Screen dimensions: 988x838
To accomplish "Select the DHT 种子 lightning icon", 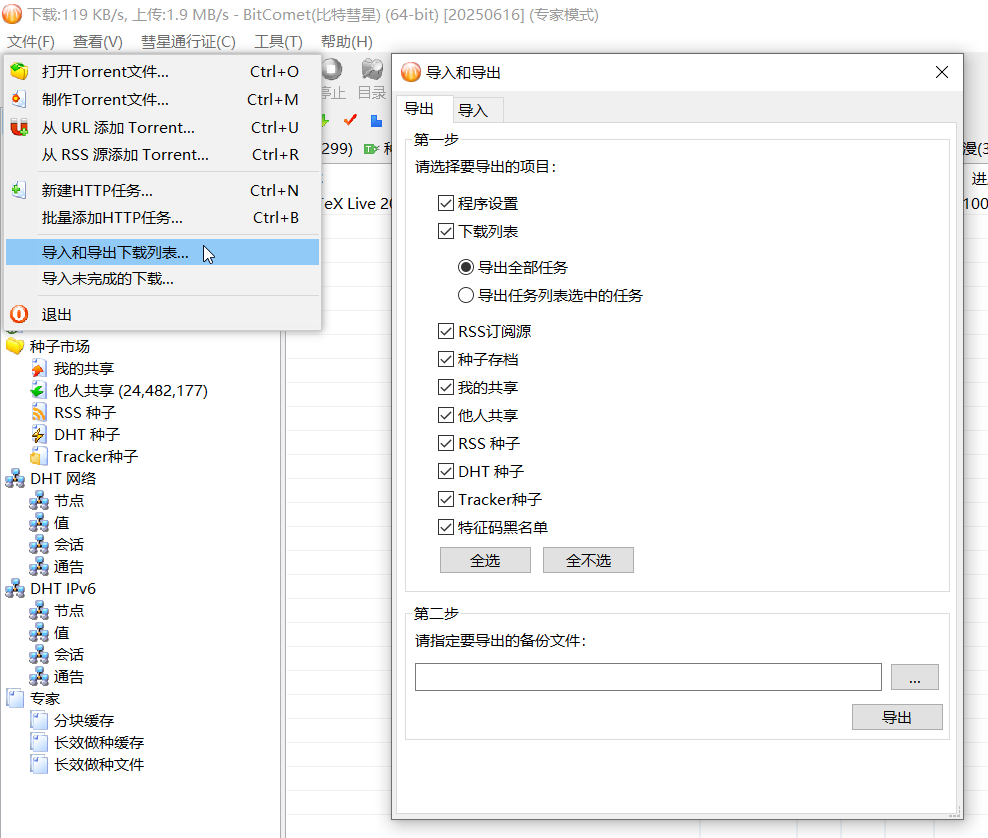I will pyautogui.click(x=39, y=434).
